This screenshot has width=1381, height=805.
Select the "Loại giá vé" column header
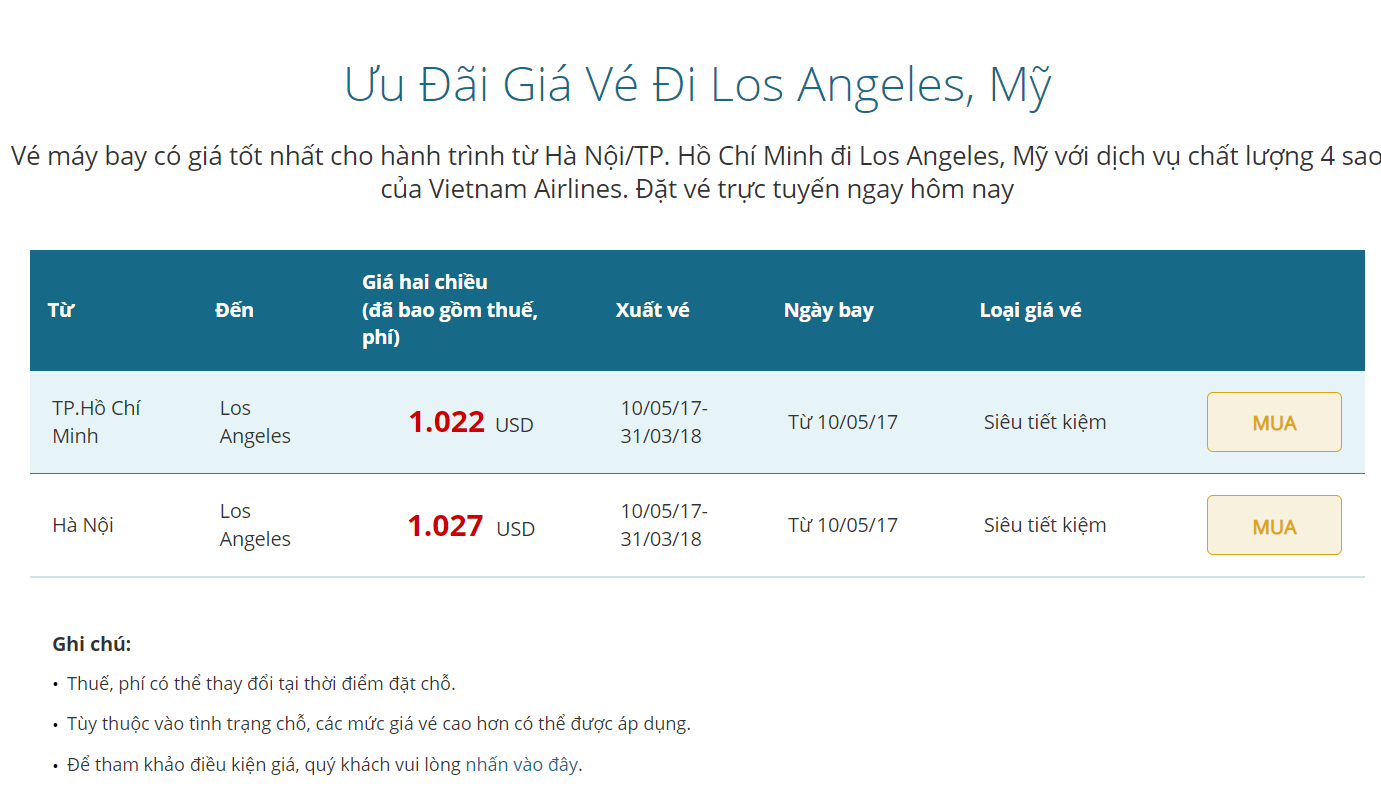coord(1030,310)
